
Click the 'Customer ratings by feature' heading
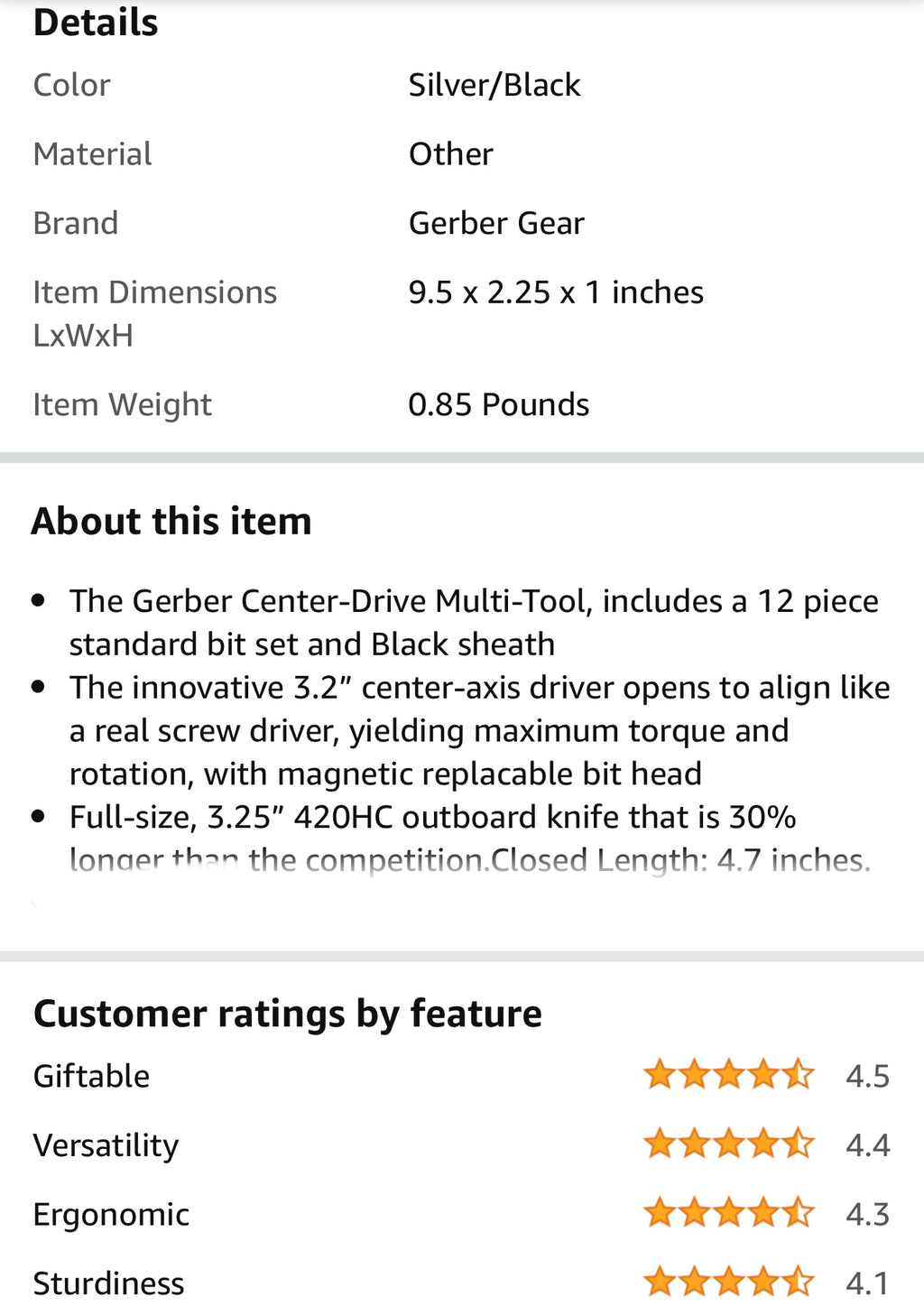287,1014
